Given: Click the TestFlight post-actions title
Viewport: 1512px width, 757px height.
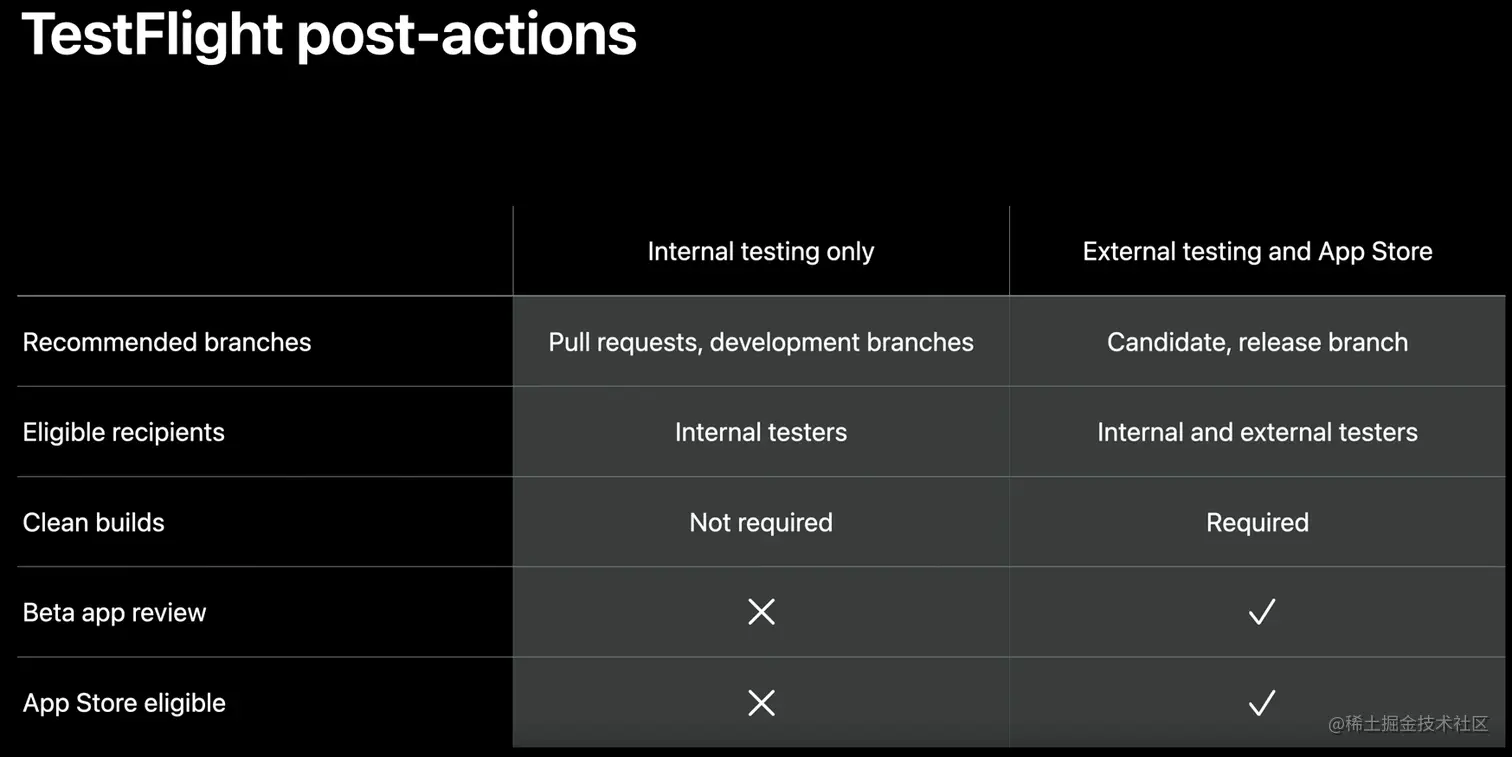Looking at the screenshot, I should (329, 34).
